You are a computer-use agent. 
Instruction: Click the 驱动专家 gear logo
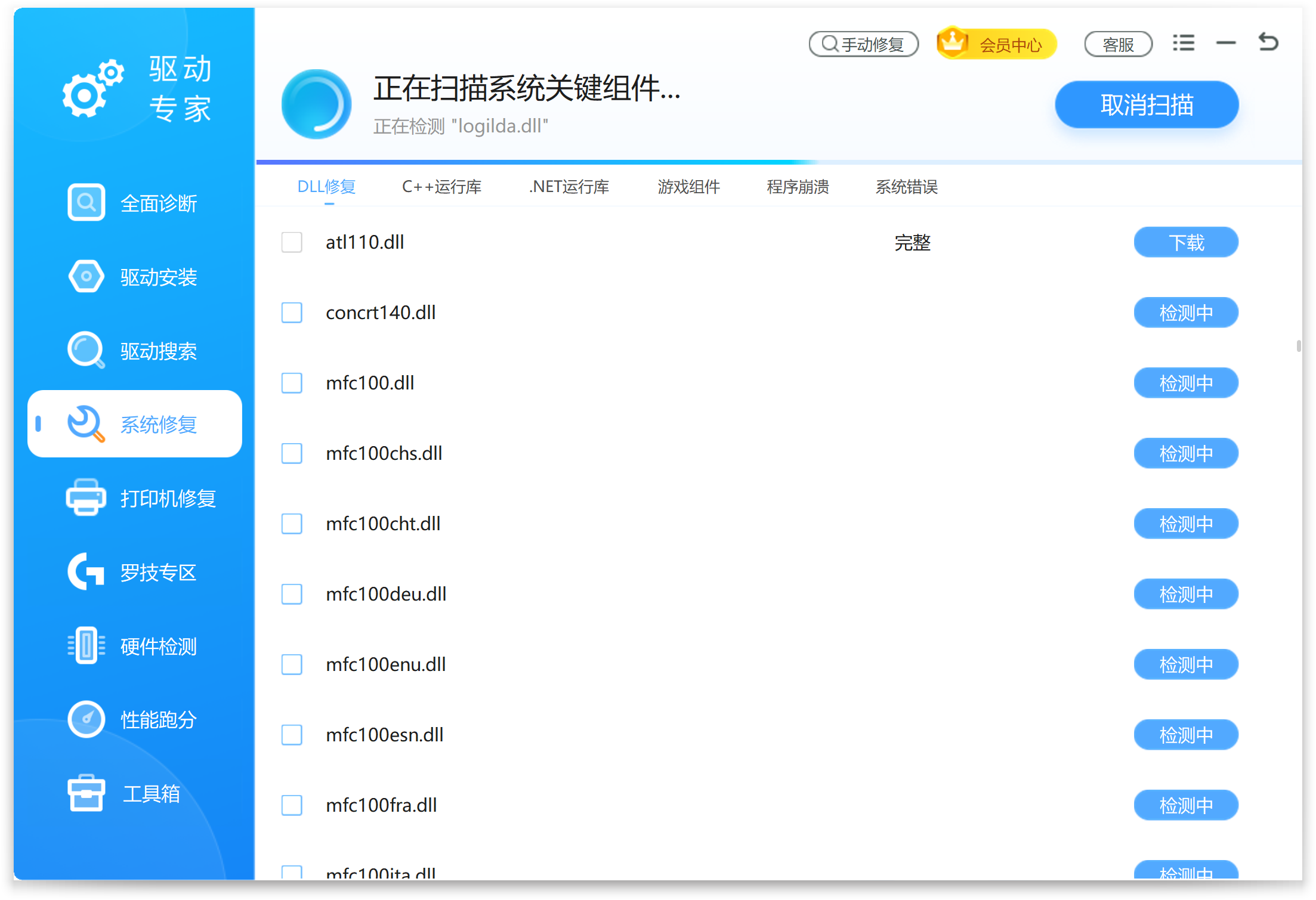(93, 88)
